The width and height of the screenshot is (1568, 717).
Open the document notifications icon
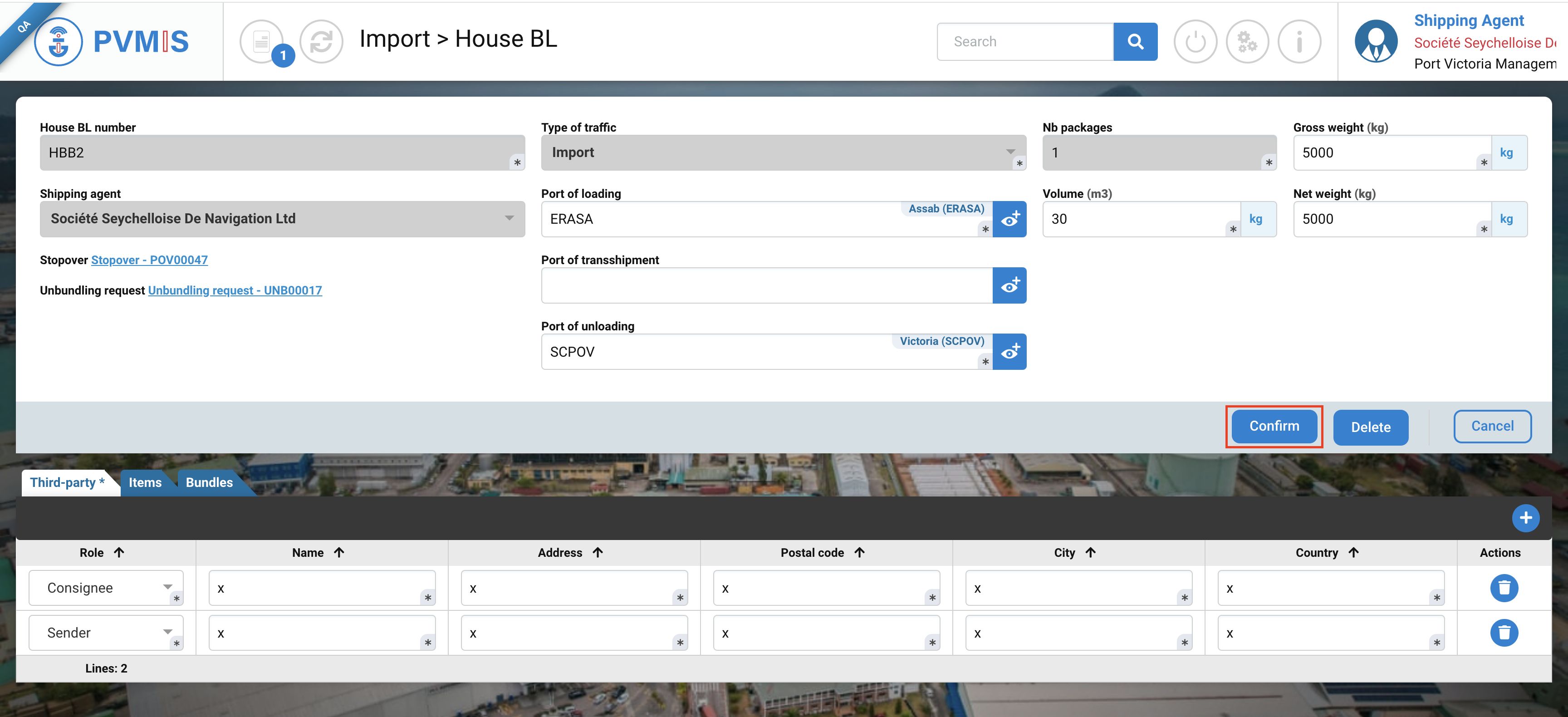262,41
